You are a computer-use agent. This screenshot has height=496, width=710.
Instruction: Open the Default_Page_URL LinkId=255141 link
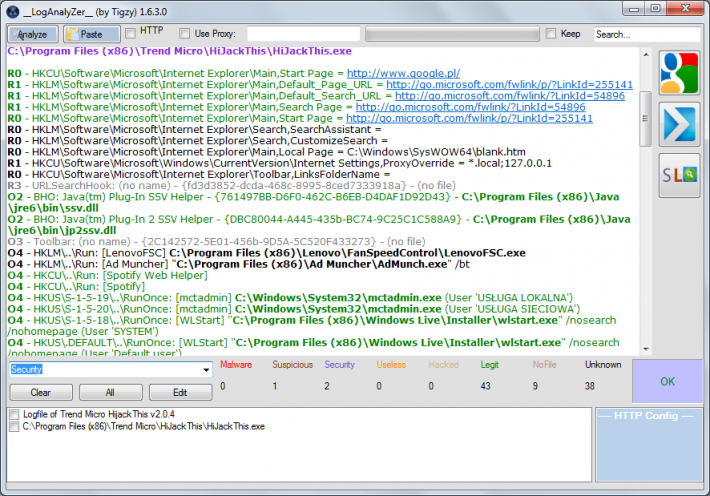[x=509, y=85]
